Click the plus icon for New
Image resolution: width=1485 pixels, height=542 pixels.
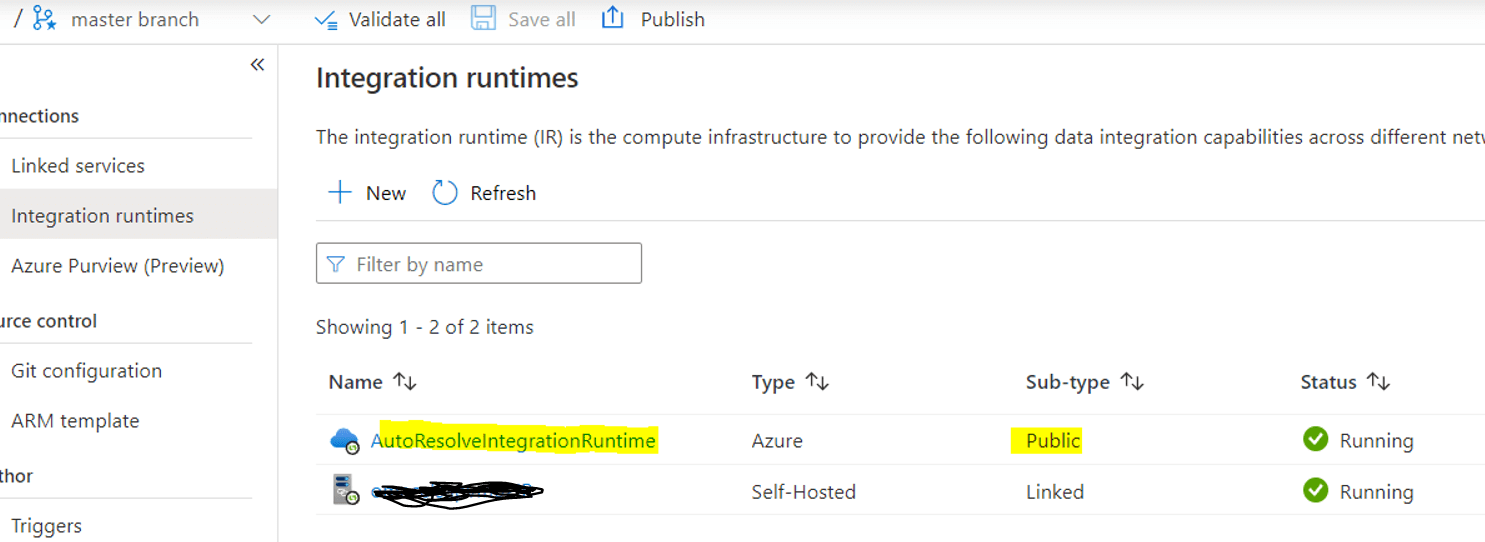tap(340, 193)
